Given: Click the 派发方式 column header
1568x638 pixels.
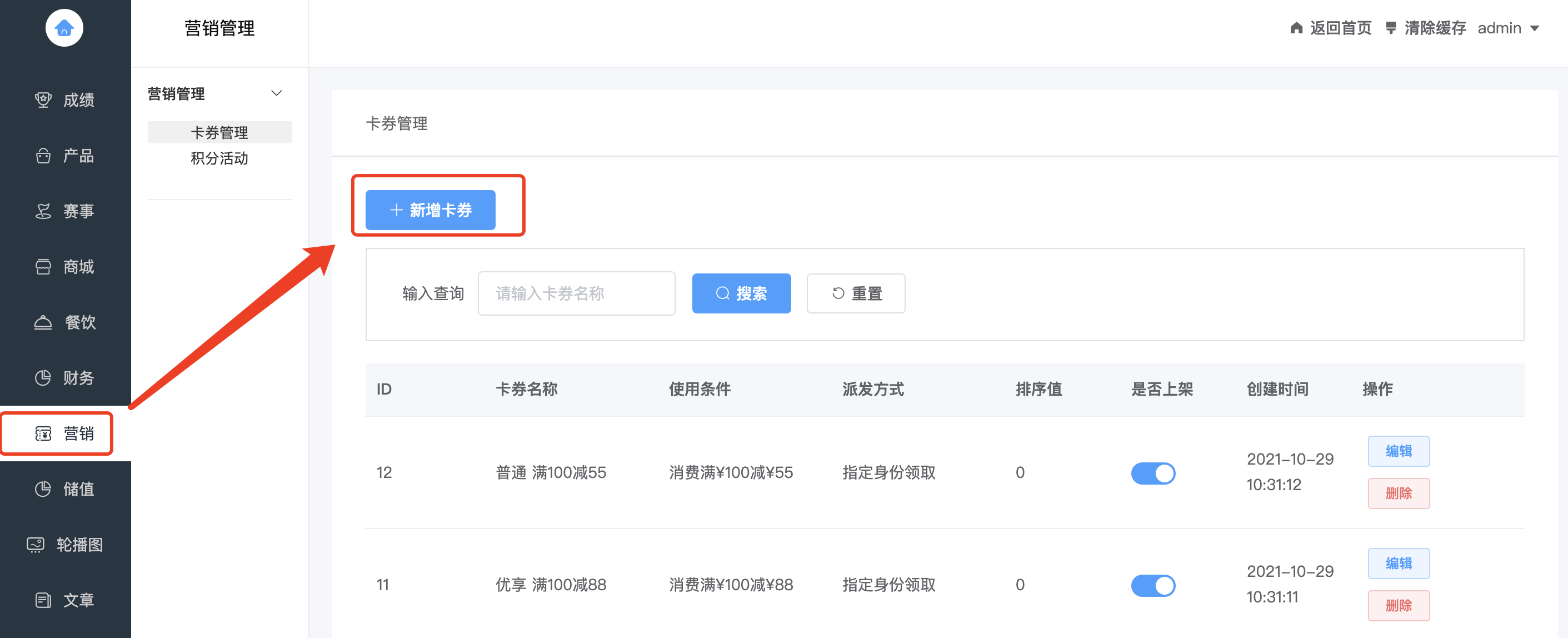Looking at the screenshot, I should [x=873, y=389].
